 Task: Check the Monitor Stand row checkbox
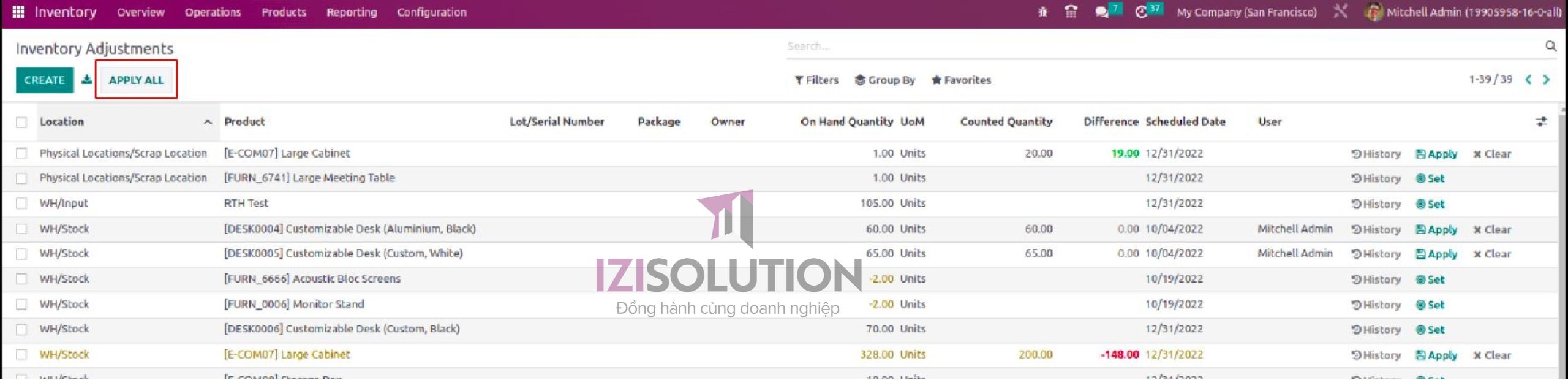[x=21, y=304]
